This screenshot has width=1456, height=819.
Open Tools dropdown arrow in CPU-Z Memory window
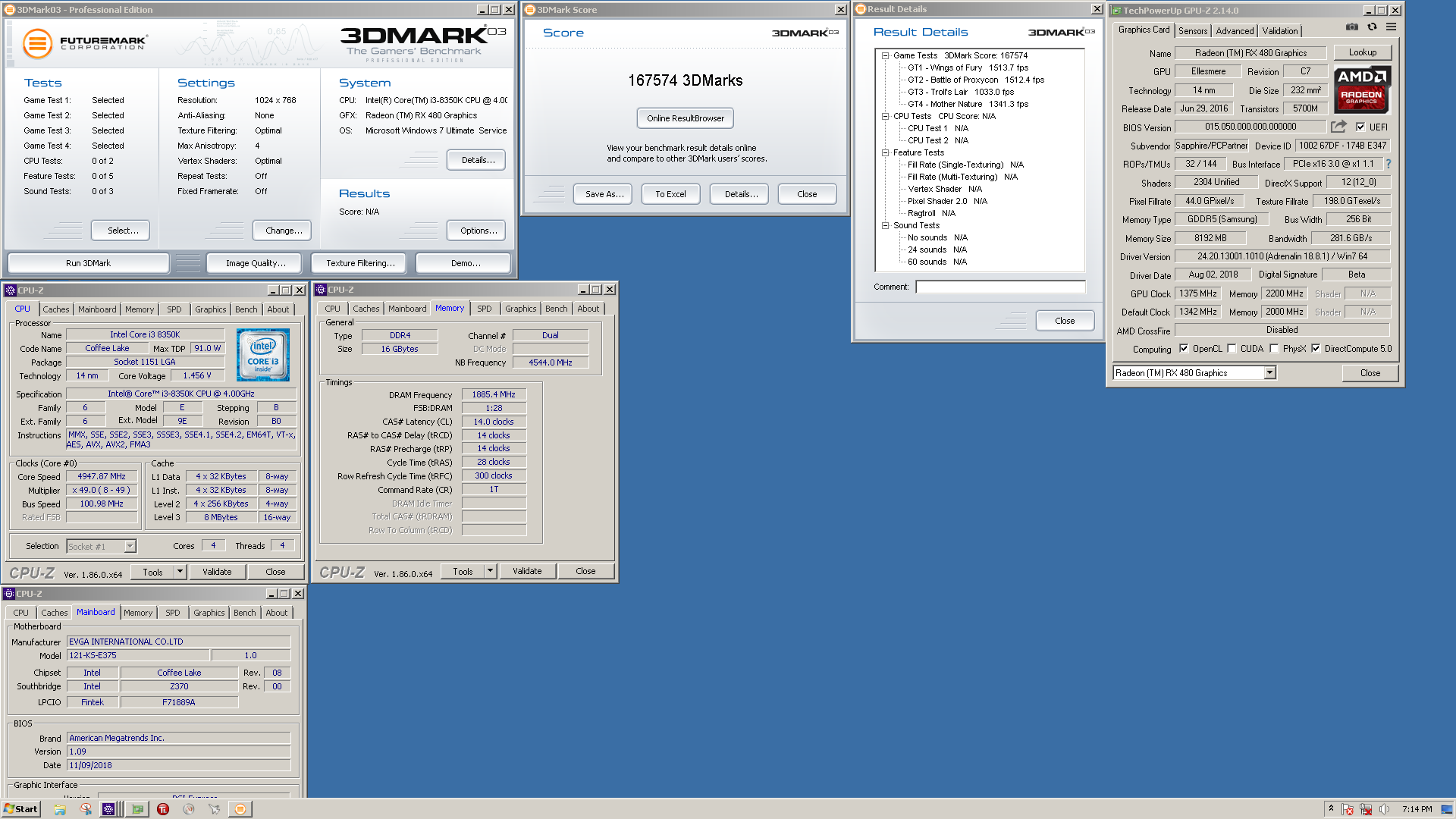tap(490, 571)
